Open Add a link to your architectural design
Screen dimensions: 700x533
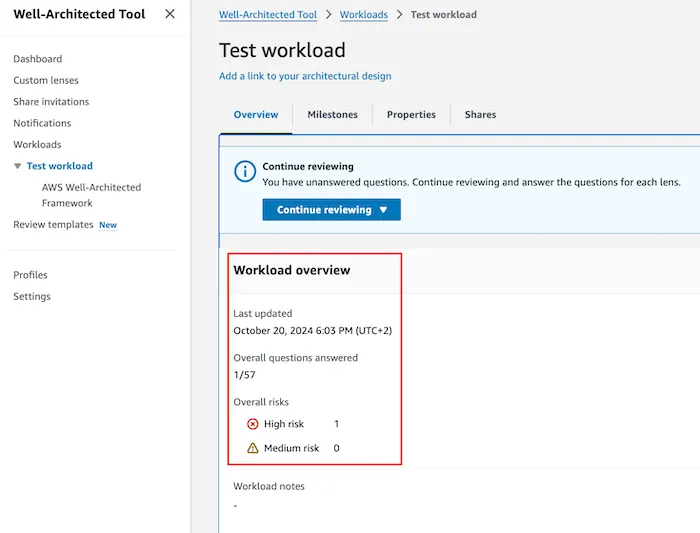[x=305, y=76]
